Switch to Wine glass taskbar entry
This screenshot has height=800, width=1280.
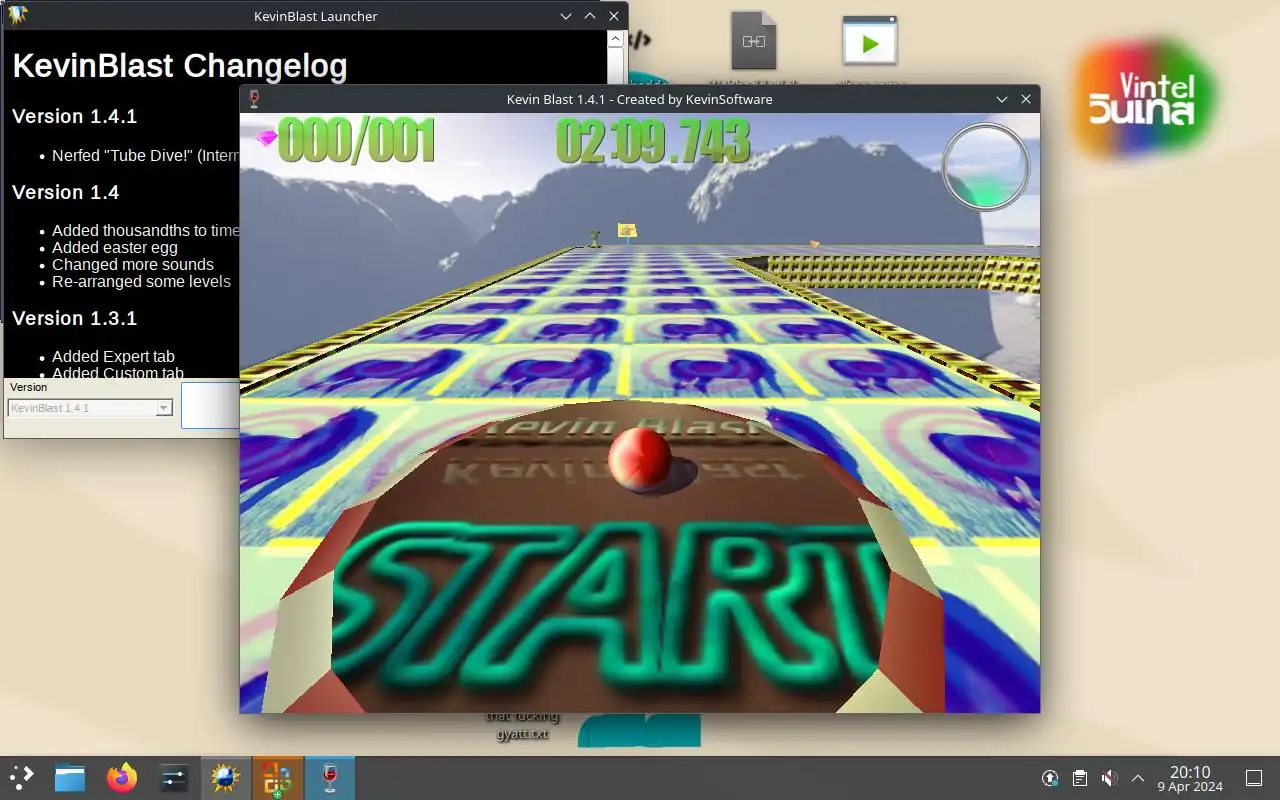[x=329, y=778]
